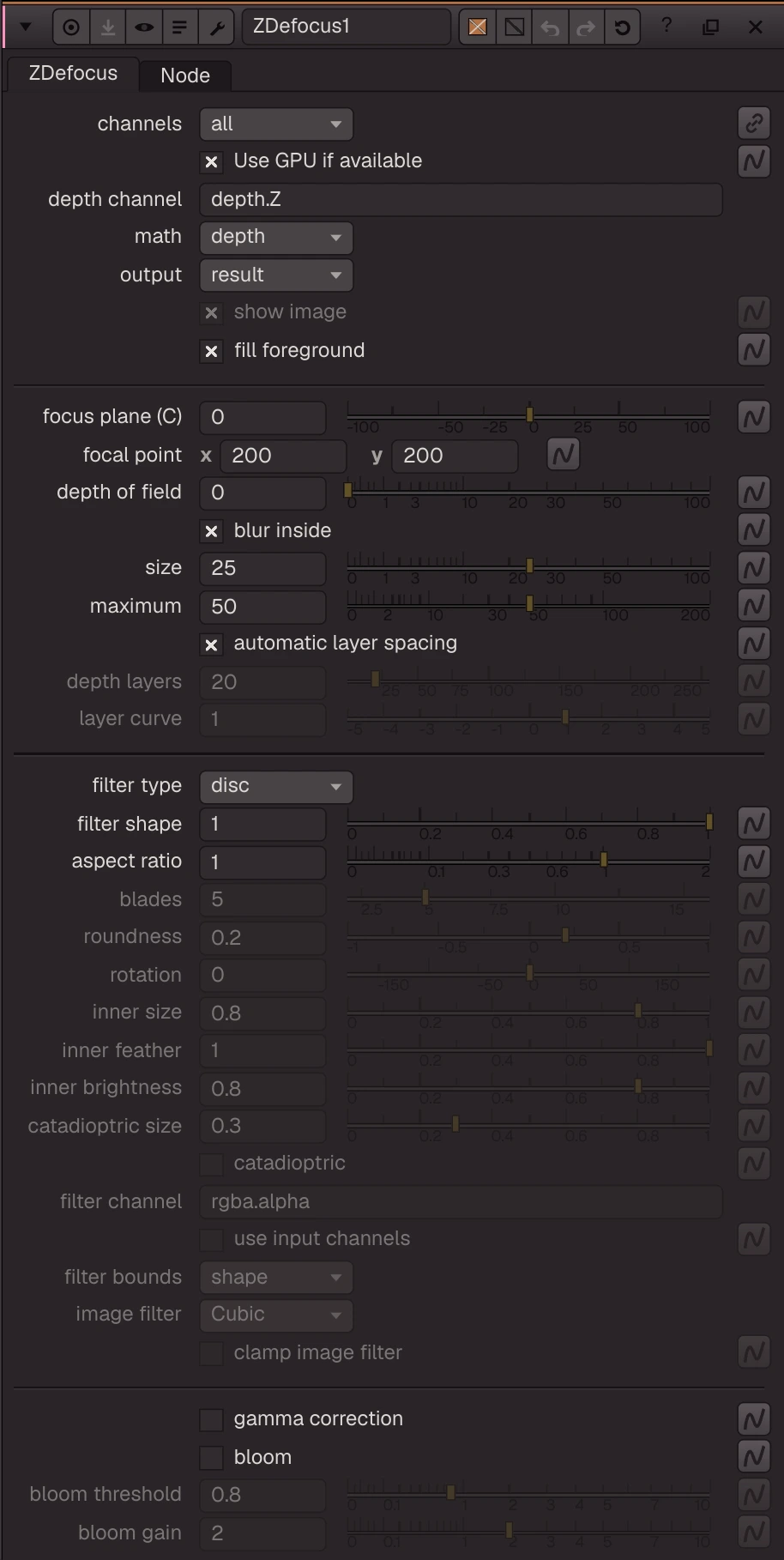Image resolution: width=784 pixels, height=1560 pixels.
Task: Click the size value field 25
Action: click(262, 568)
